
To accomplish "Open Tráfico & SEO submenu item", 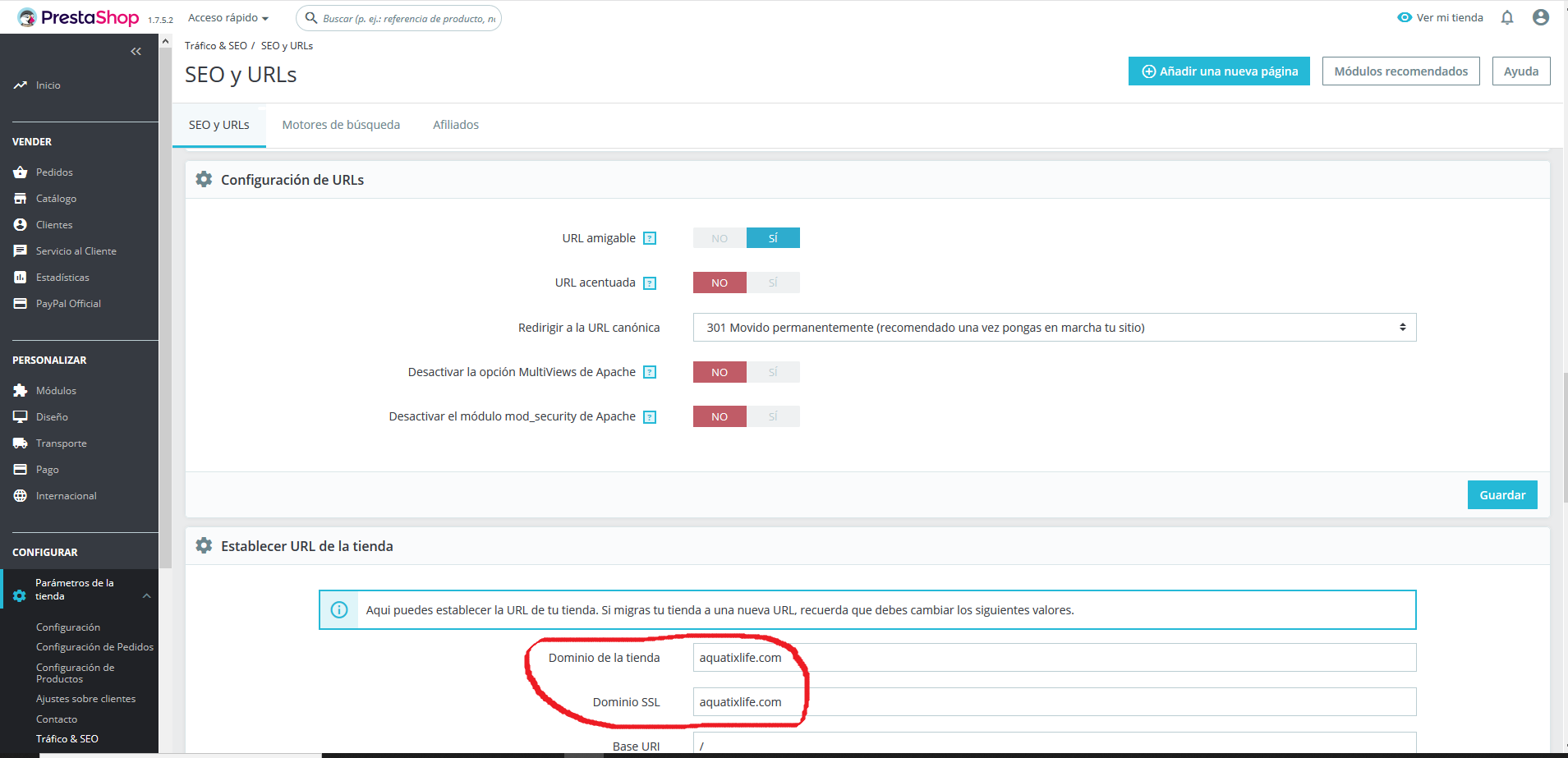I will 67,739.
